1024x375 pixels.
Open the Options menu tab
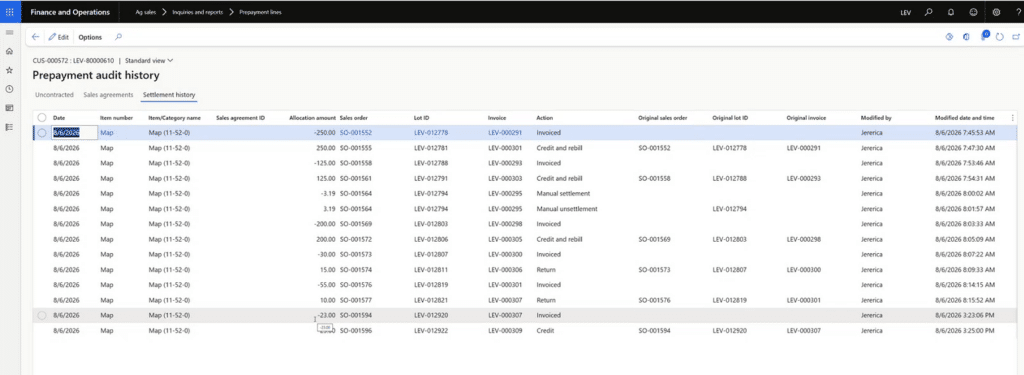pyautogui.click(x=90, y=37)
